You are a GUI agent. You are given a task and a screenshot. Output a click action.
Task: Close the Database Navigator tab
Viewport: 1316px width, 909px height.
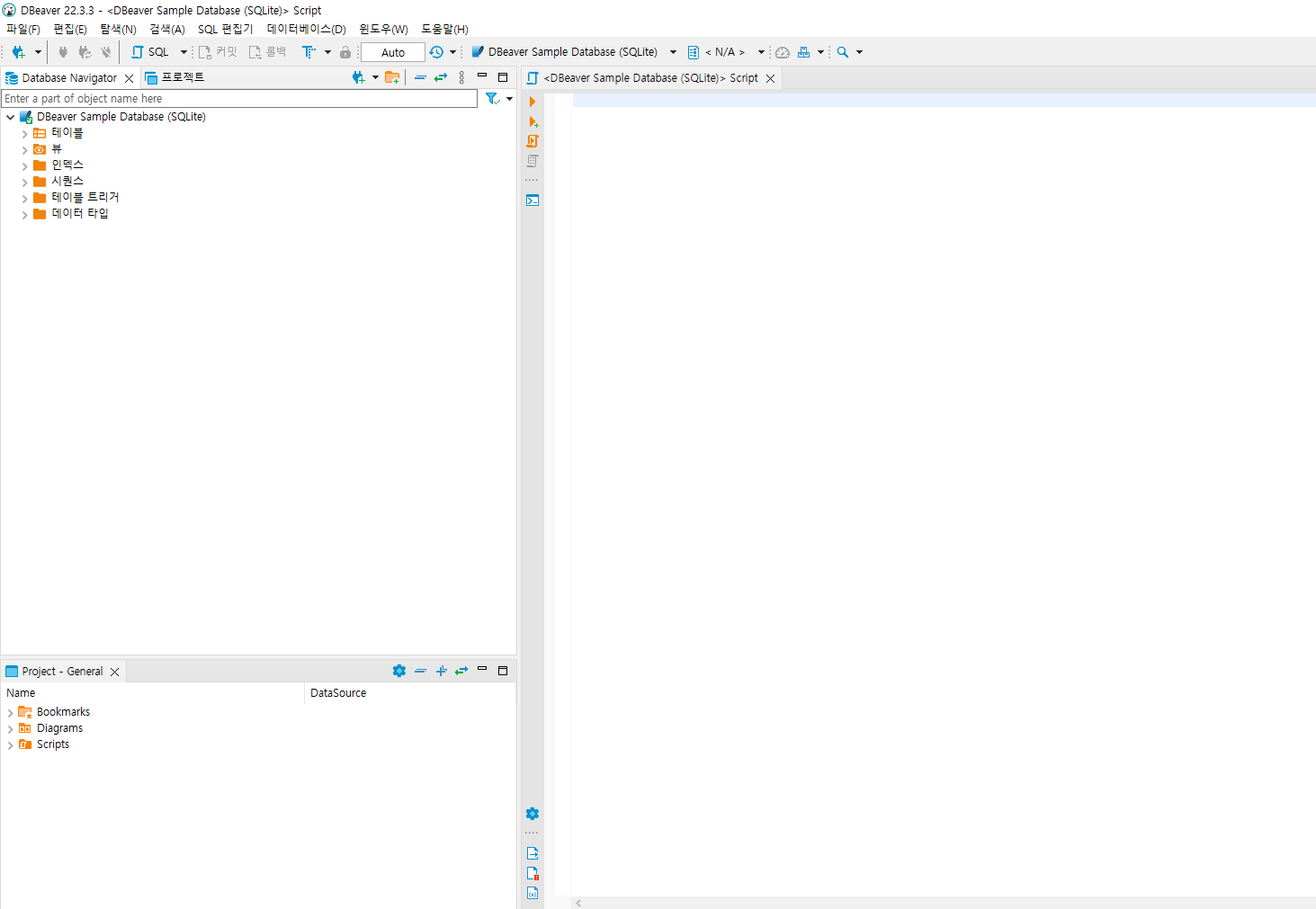pyautogui.click(x=130, y=78)
